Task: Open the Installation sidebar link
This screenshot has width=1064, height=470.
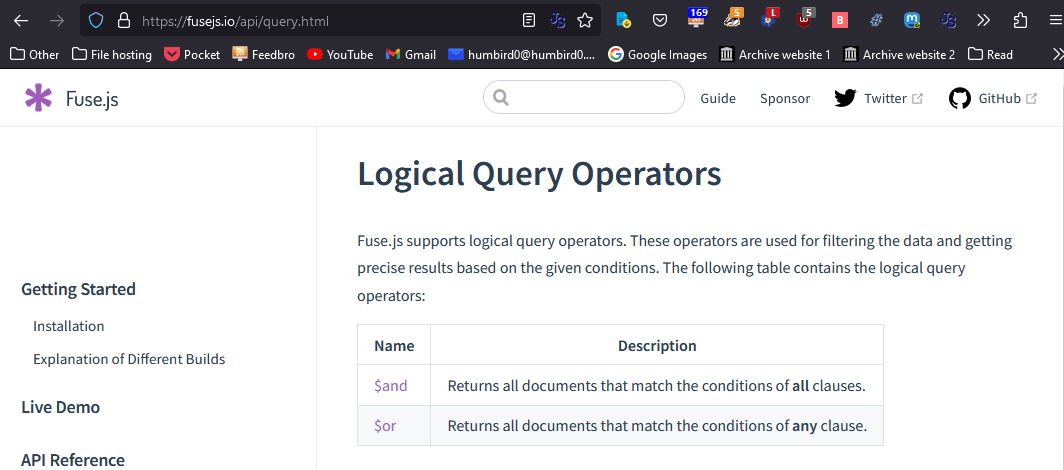Action: pyautogui.click(x=68, y=326)
